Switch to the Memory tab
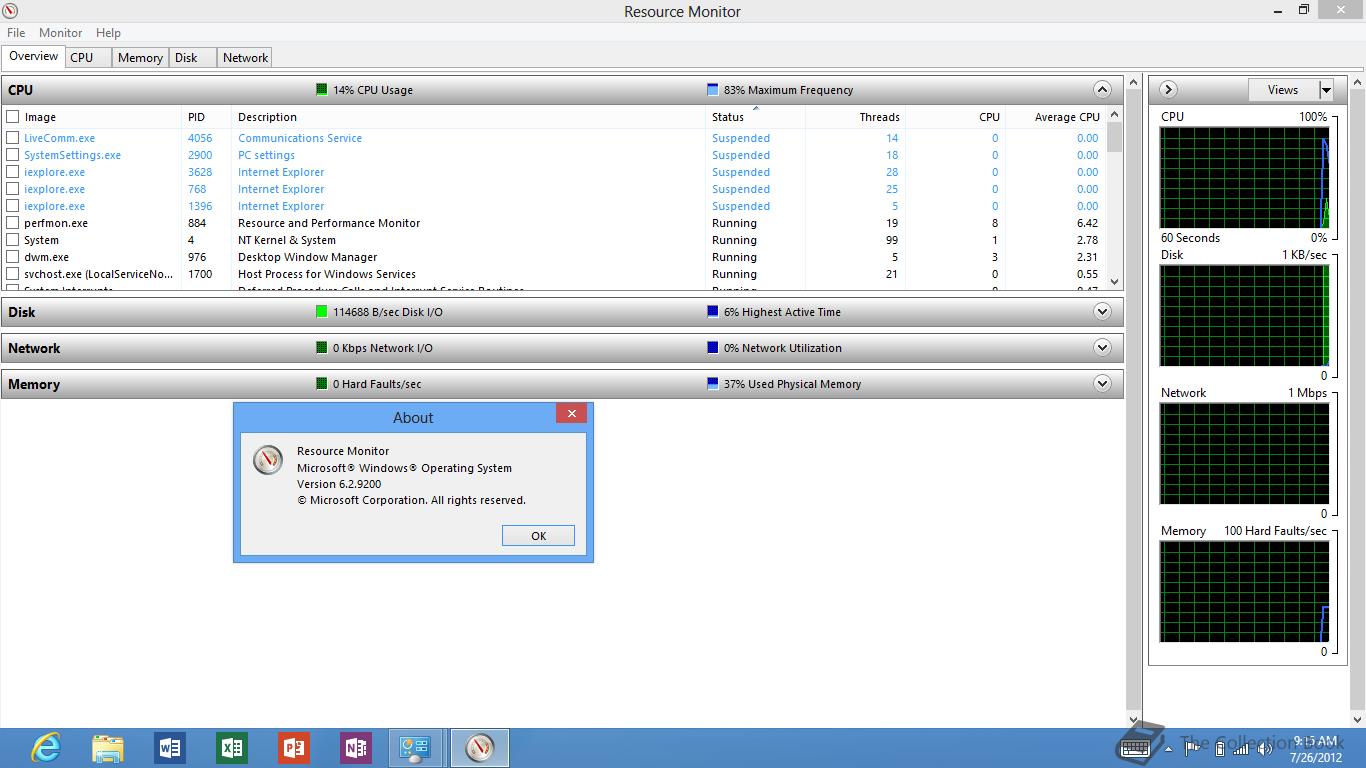 pos(140,58)
